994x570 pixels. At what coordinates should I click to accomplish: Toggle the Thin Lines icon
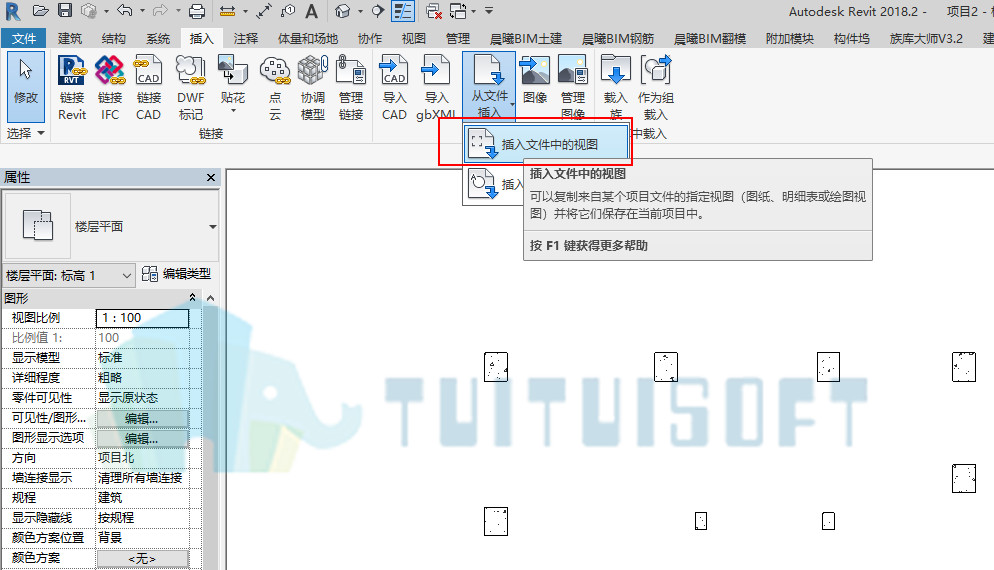tap(403, 11)
